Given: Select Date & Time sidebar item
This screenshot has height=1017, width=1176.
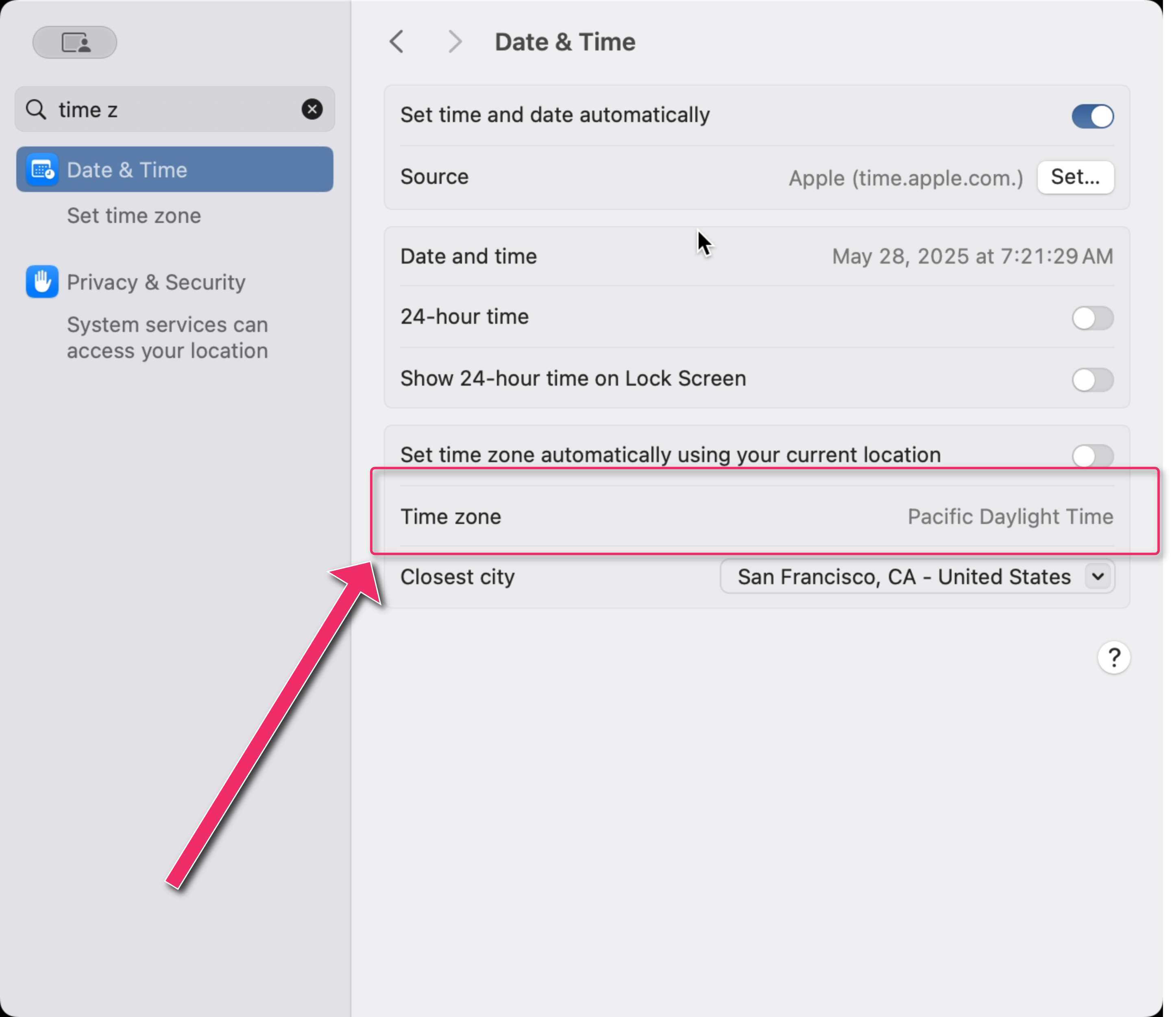Looking at the screenshot, I should pos(175,170).
